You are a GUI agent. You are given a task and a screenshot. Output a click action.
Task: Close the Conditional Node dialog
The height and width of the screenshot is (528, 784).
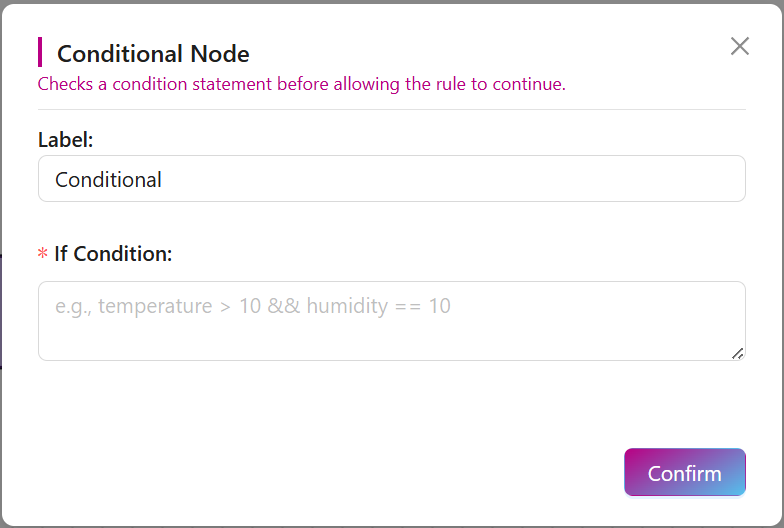pos(739,46)
